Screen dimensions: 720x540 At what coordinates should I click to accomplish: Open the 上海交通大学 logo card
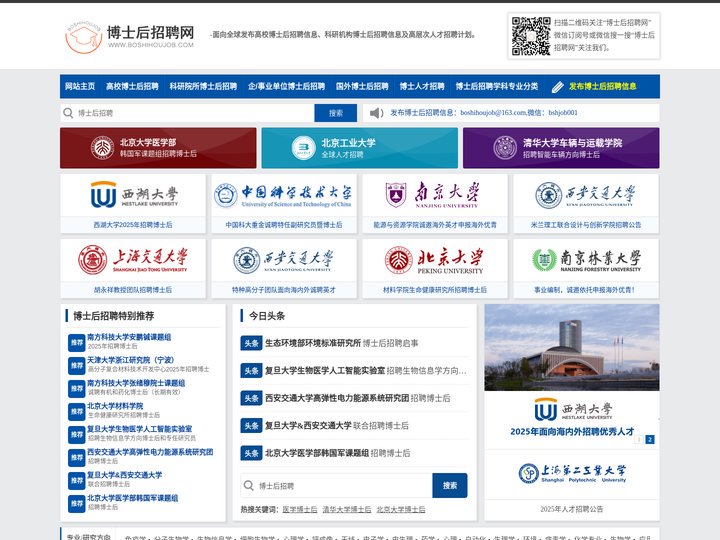click(x=133, y=260)
